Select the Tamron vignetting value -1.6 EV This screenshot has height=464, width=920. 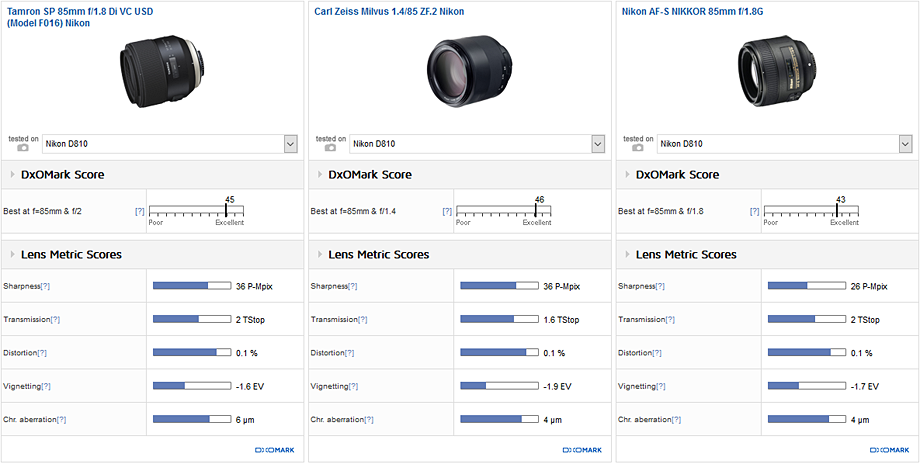(x=250, y=387)
